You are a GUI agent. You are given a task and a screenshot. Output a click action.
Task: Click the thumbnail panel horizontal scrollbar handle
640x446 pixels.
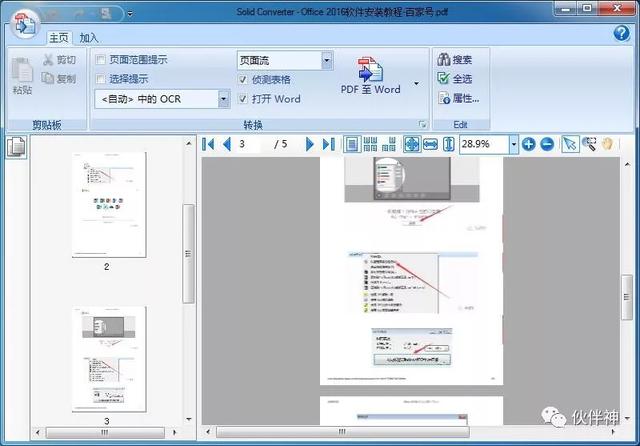(105, 432)
